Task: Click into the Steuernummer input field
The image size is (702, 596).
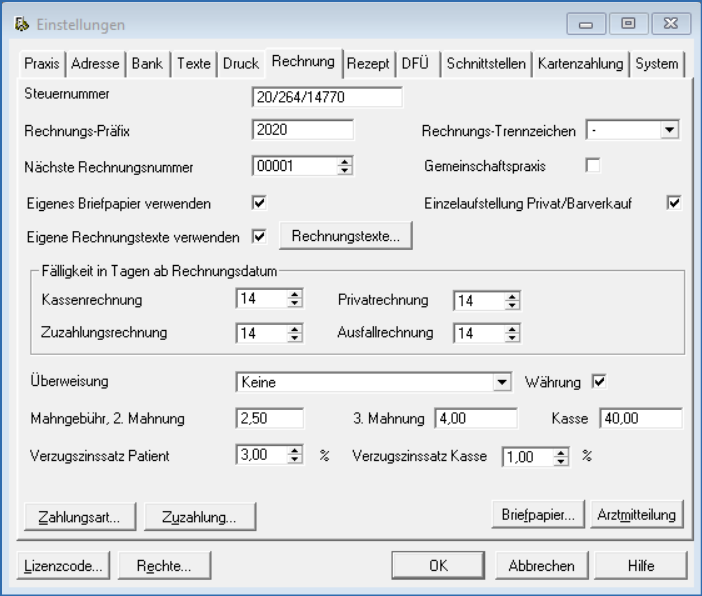Action: click(x=327, y=98)
